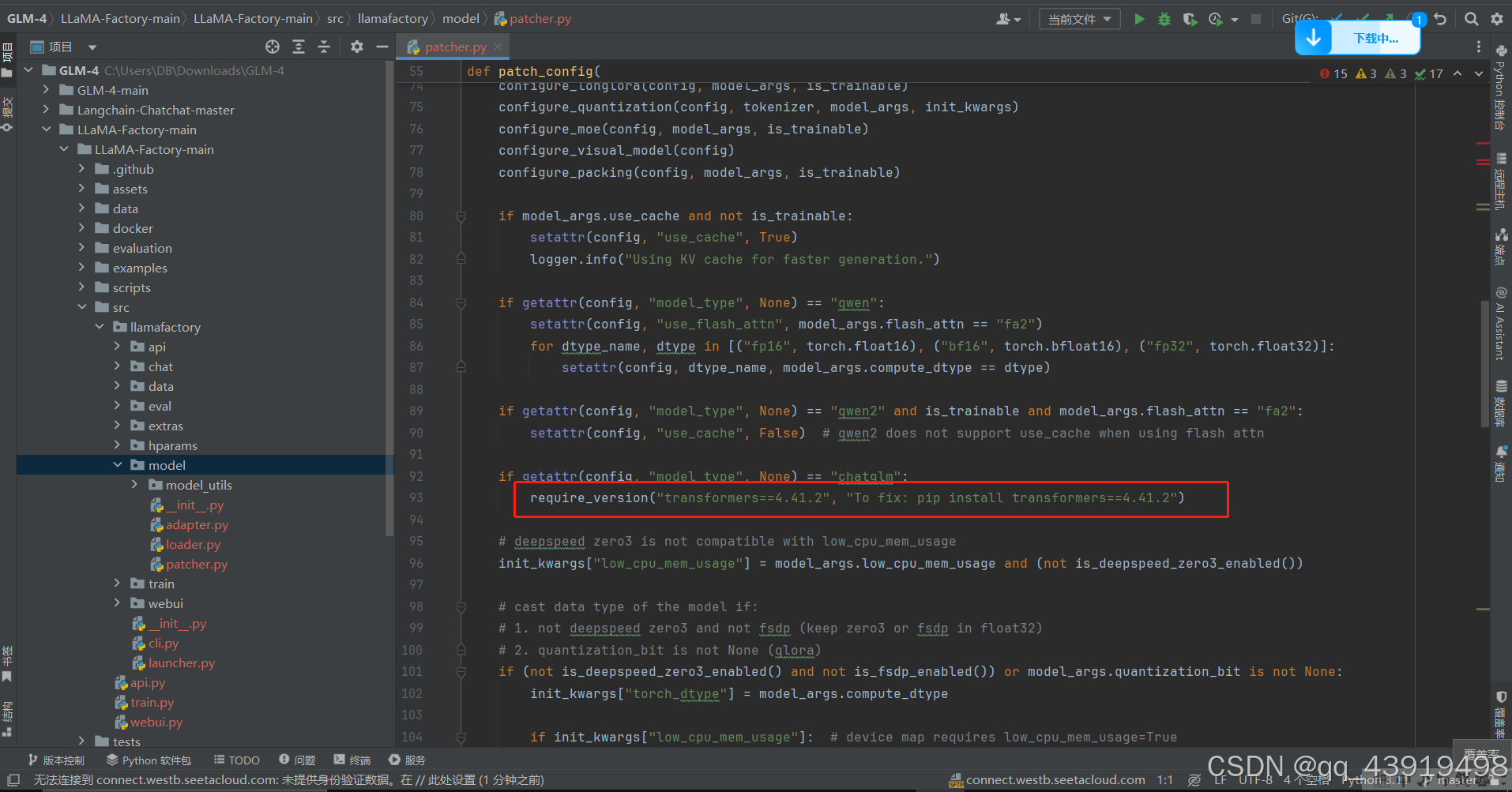Collapse the model folder
The height and width of the screenshot is (792, 1512).
coord(118,465)
